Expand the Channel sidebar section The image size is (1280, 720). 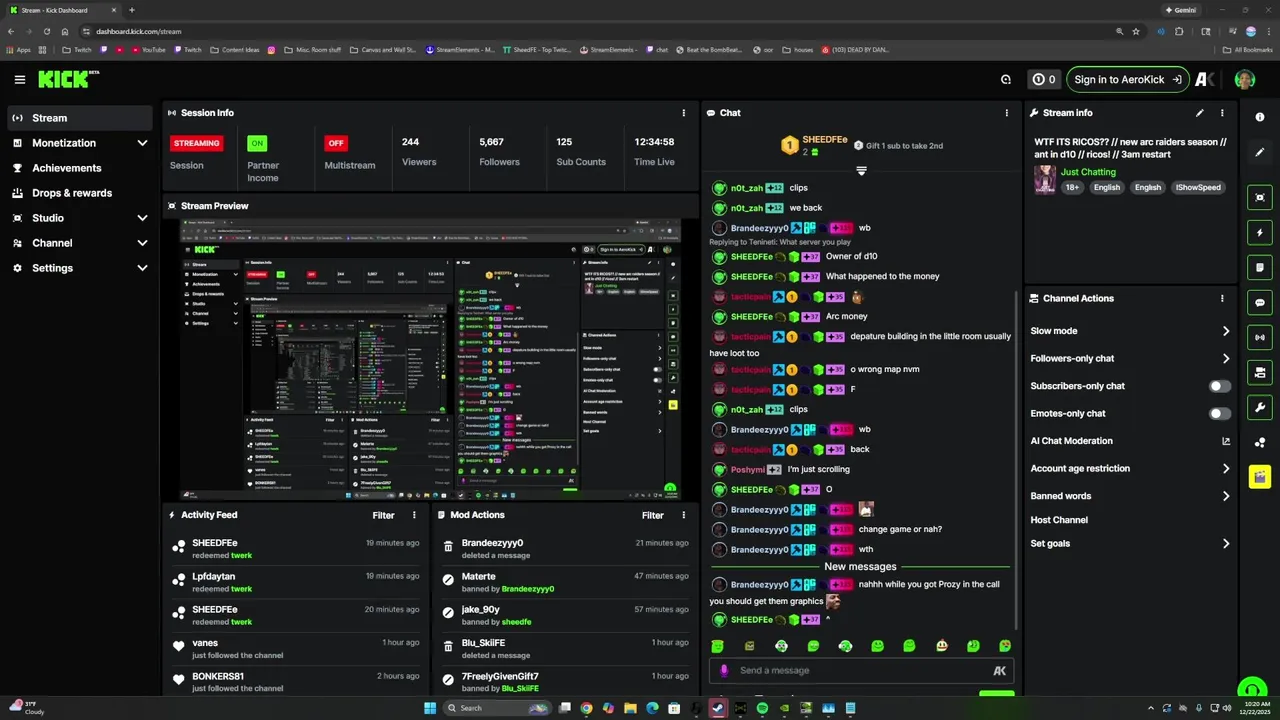(x=142, y=243)
